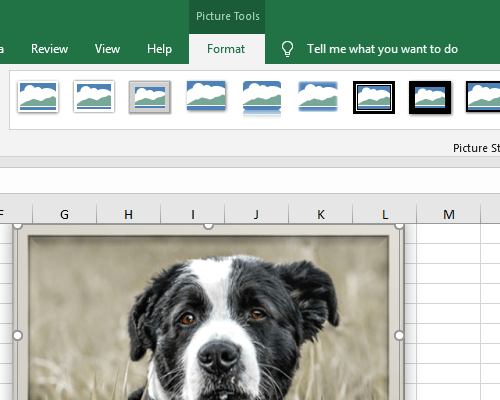The height and width of the screenshot is (400, 500).
Task: Apply Double Frame Black picture style
Action: click(x=374, y=97)
